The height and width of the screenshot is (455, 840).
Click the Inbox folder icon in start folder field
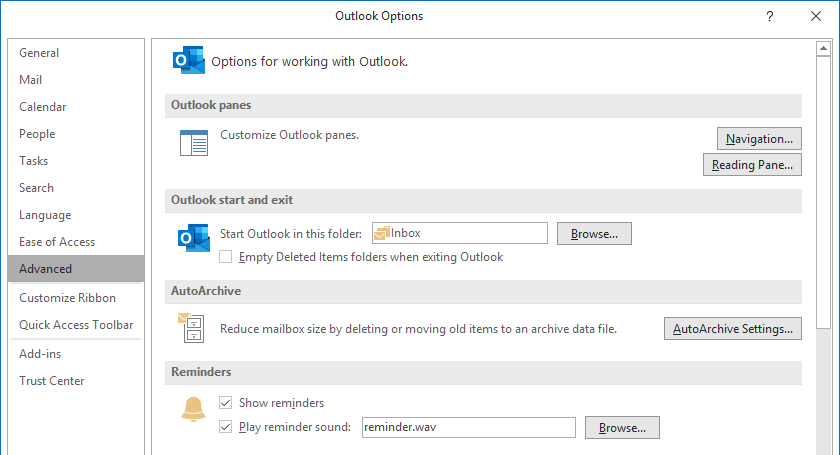[382, 233]
